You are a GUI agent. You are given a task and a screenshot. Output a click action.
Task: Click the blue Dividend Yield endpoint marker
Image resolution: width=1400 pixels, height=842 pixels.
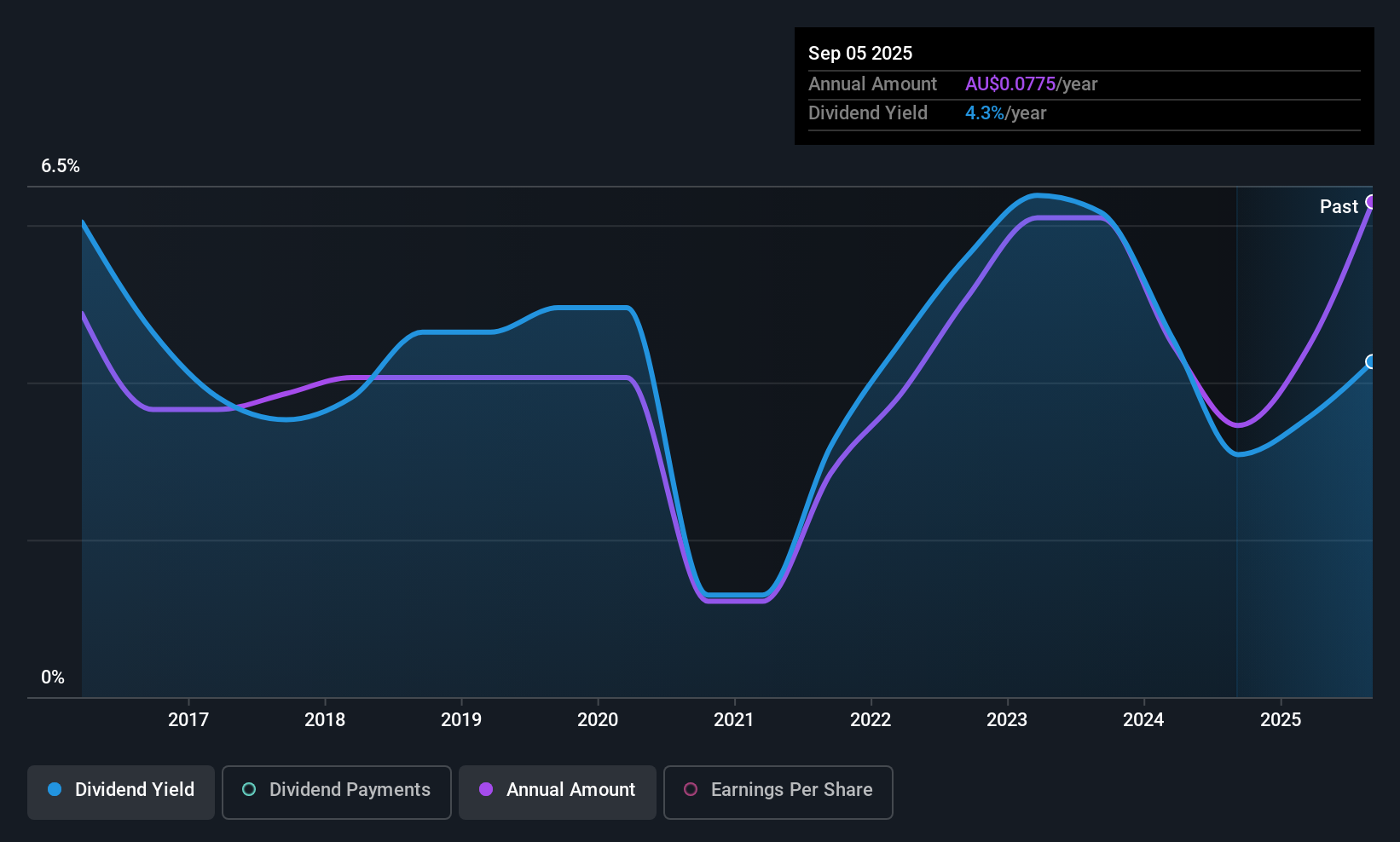click(x=1371, y=362)
